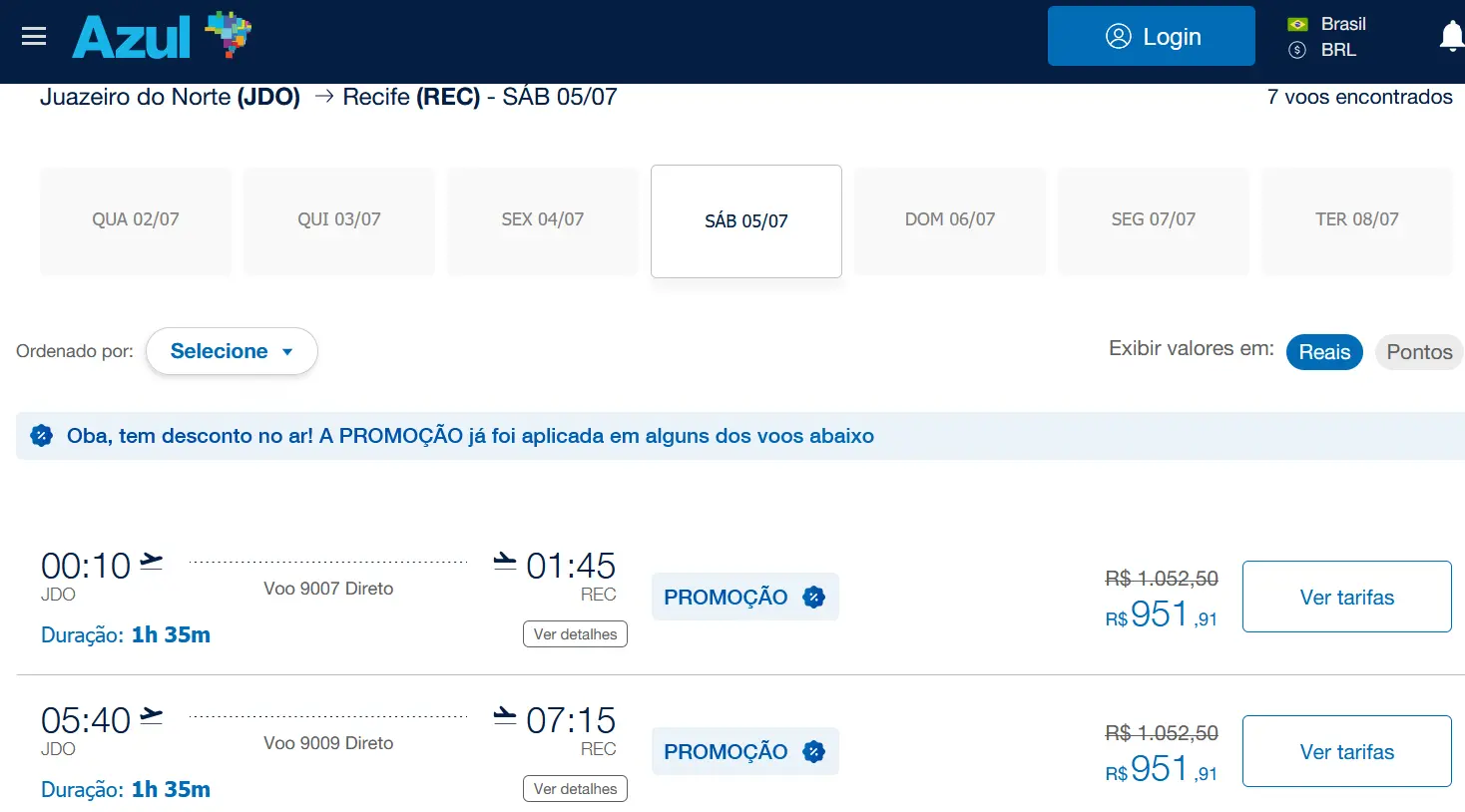Open the Selecione sort dropdown
The width and height of the screenshot is (1465, 812).
pos(232,351)
